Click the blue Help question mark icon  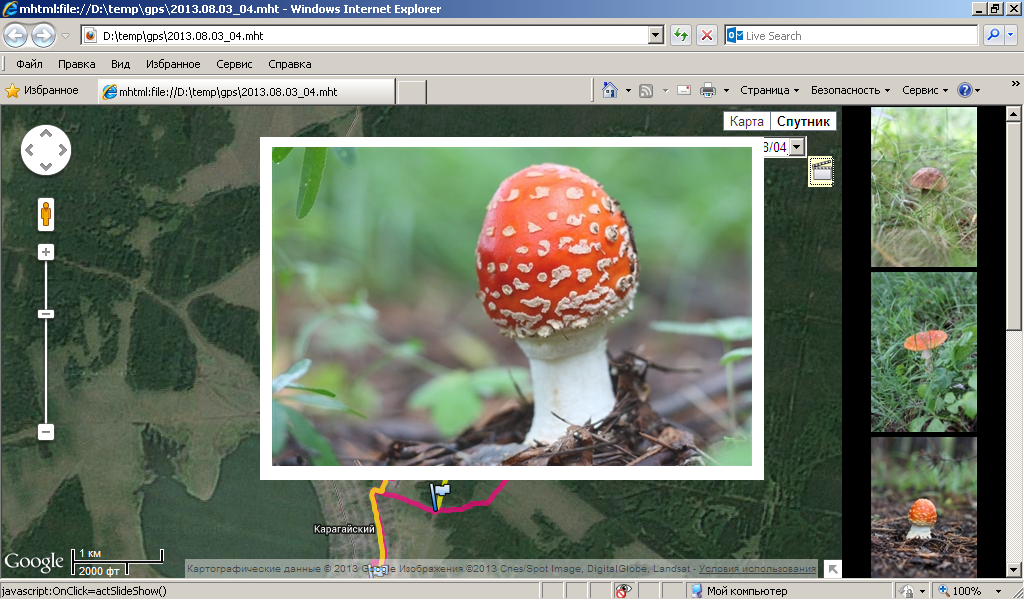pos(965,91)
